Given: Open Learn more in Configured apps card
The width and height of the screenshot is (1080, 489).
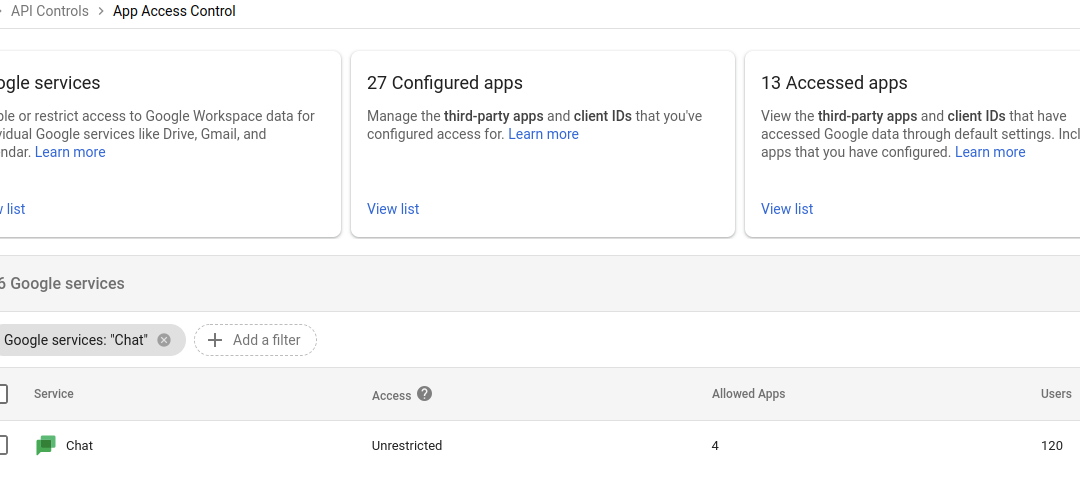Looking at the screenshot, I should (x=543, y=134).
